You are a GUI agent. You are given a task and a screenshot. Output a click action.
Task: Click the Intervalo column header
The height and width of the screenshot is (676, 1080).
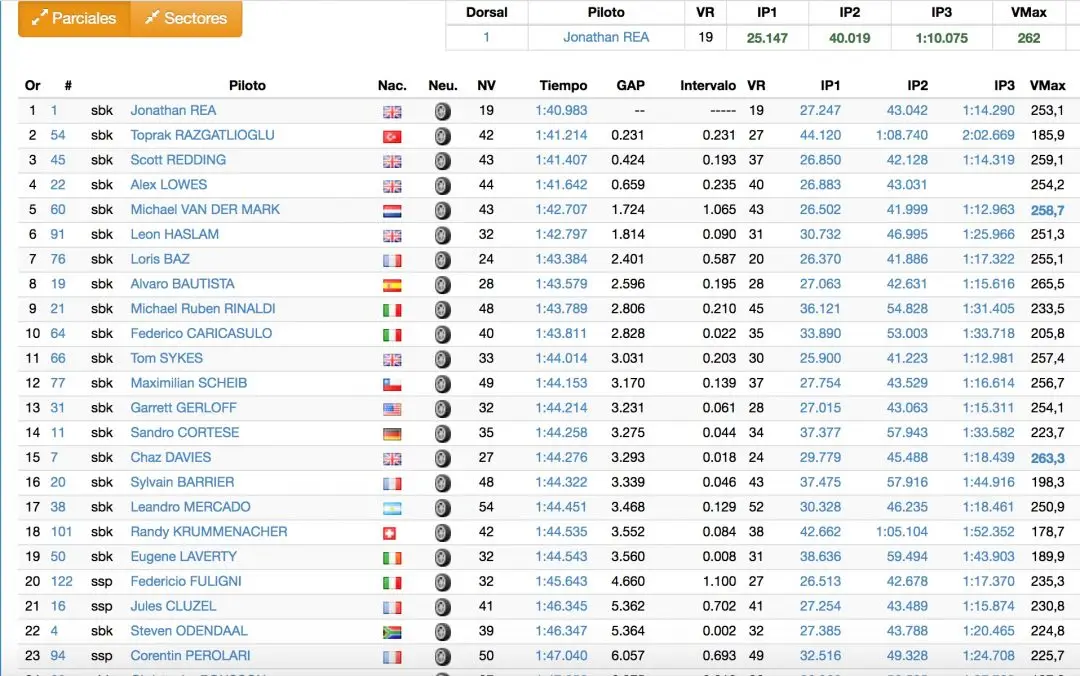[708, 85]
